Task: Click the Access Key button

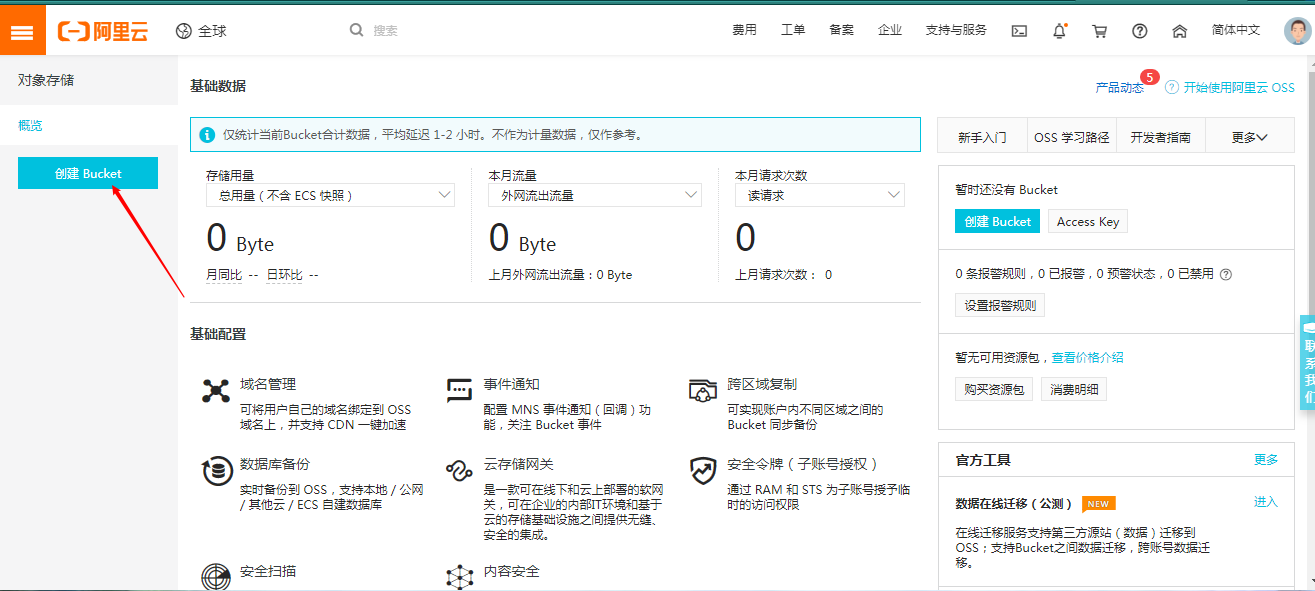Action: click(1088, 222)
